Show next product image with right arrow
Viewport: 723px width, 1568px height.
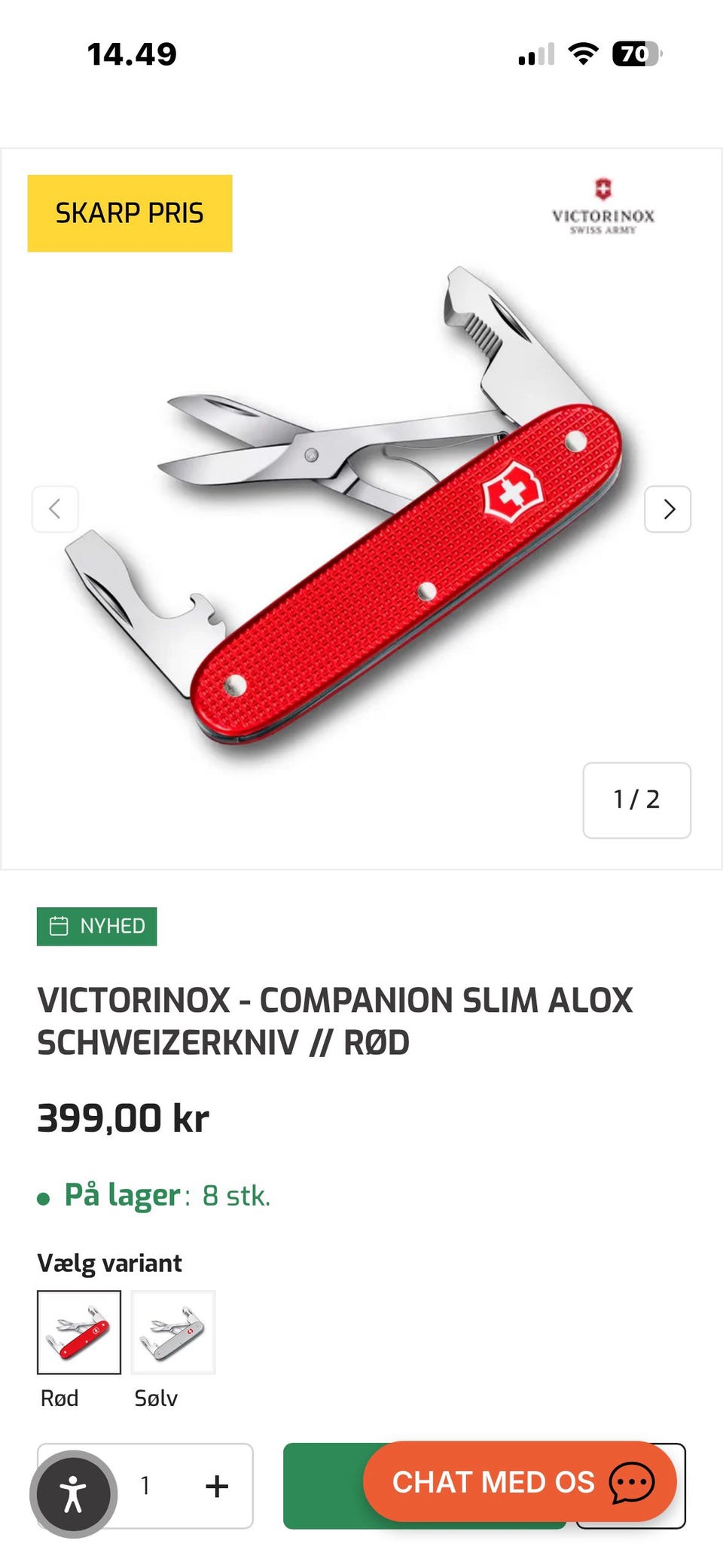point(667,509)
